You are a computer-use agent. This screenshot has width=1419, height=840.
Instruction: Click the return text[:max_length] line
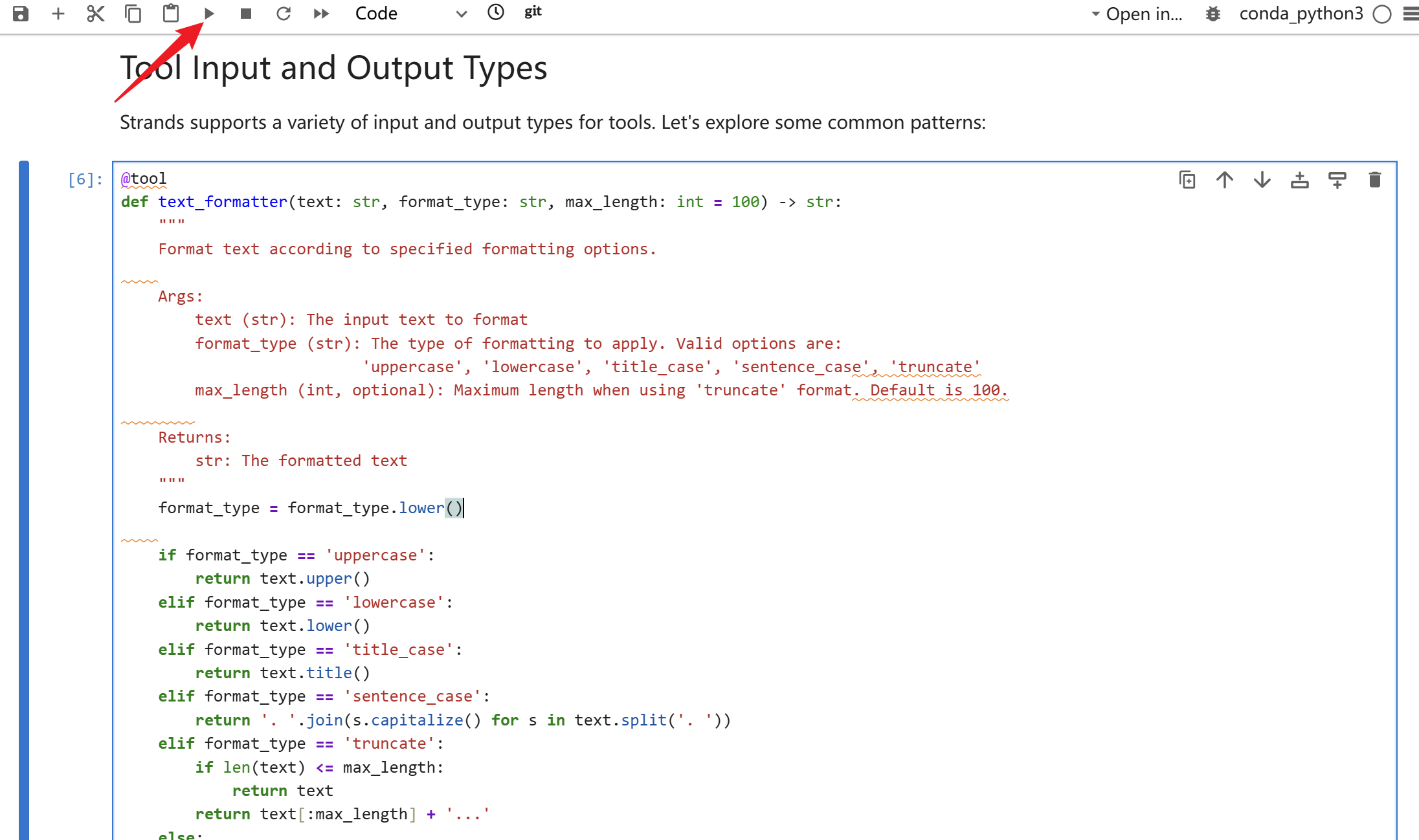tap(342, 814)
